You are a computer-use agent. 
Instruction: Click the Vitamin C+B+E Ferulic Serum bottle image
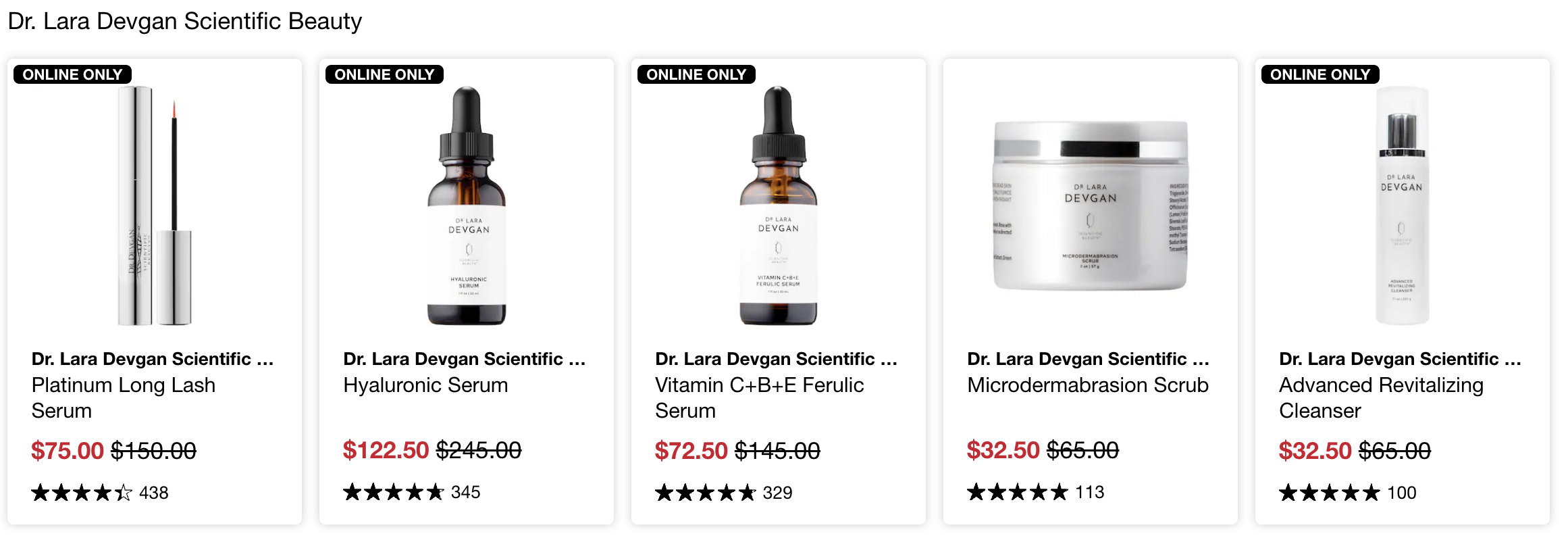(779, 205)
